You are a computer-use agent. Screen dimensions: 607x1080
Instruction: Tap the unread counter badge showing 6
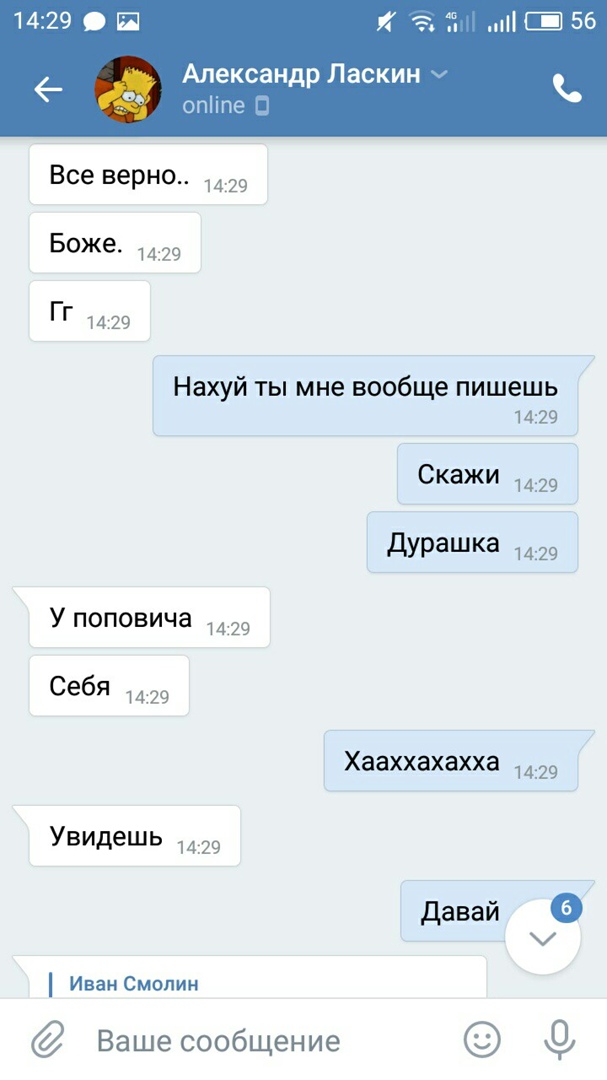pyautogui.click(x=566, y=908)
